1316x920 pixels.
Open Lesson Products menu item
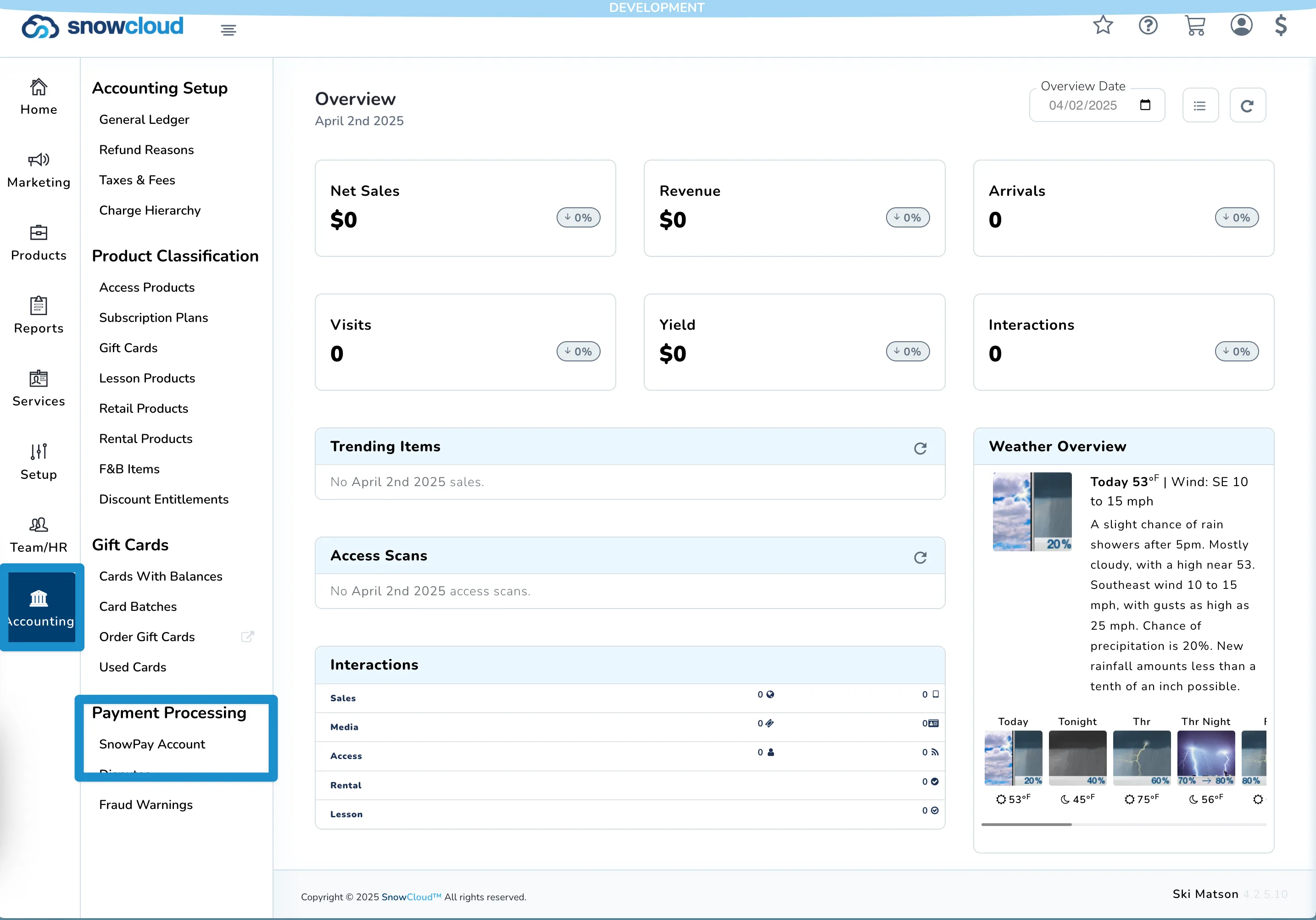pos(147,379)
